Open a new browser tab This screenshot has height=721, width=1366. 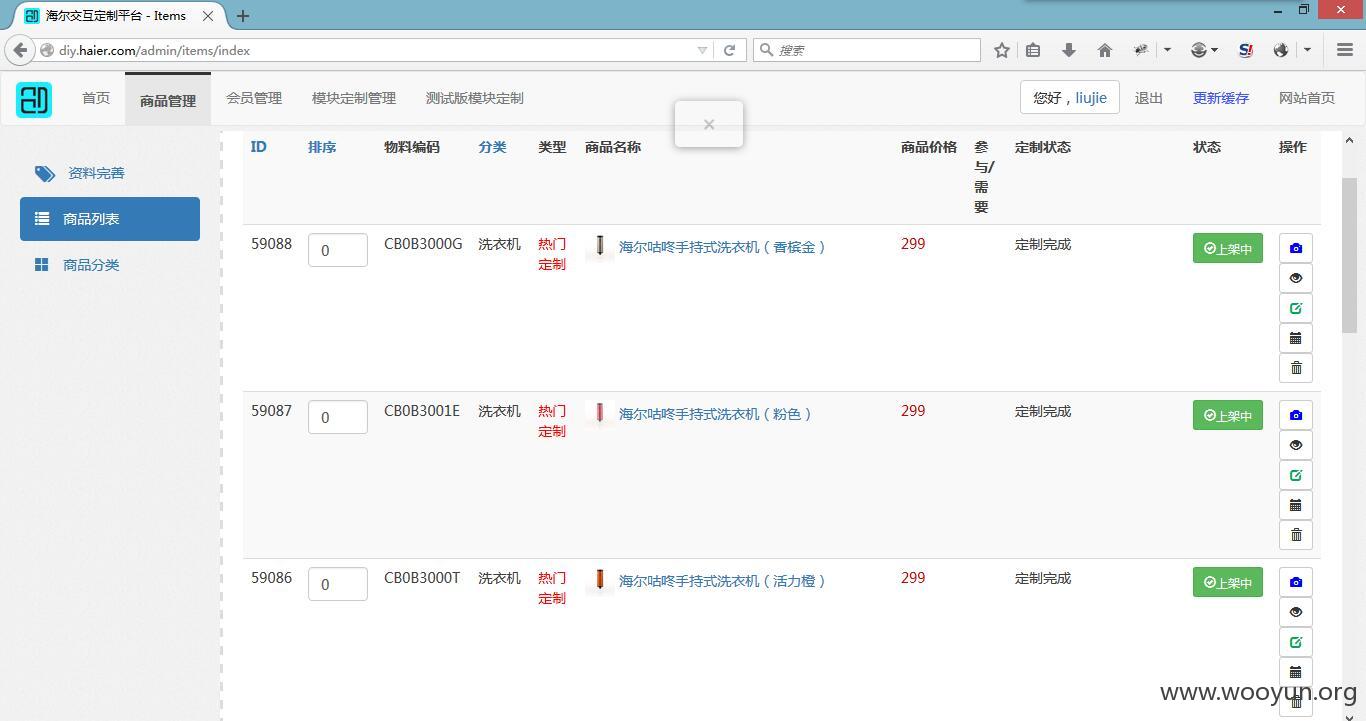click(243, 16)
